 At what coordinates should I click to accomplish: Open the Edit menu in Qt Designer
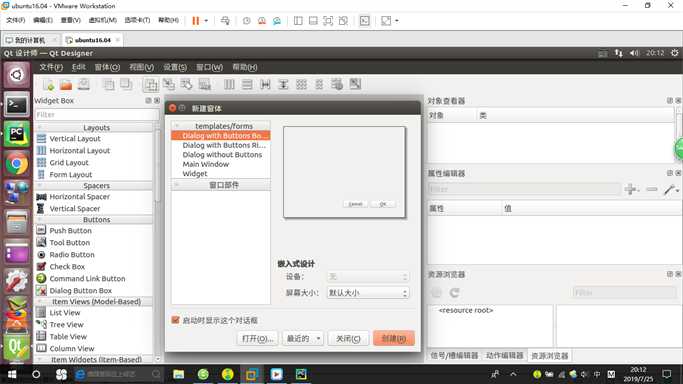78,67
